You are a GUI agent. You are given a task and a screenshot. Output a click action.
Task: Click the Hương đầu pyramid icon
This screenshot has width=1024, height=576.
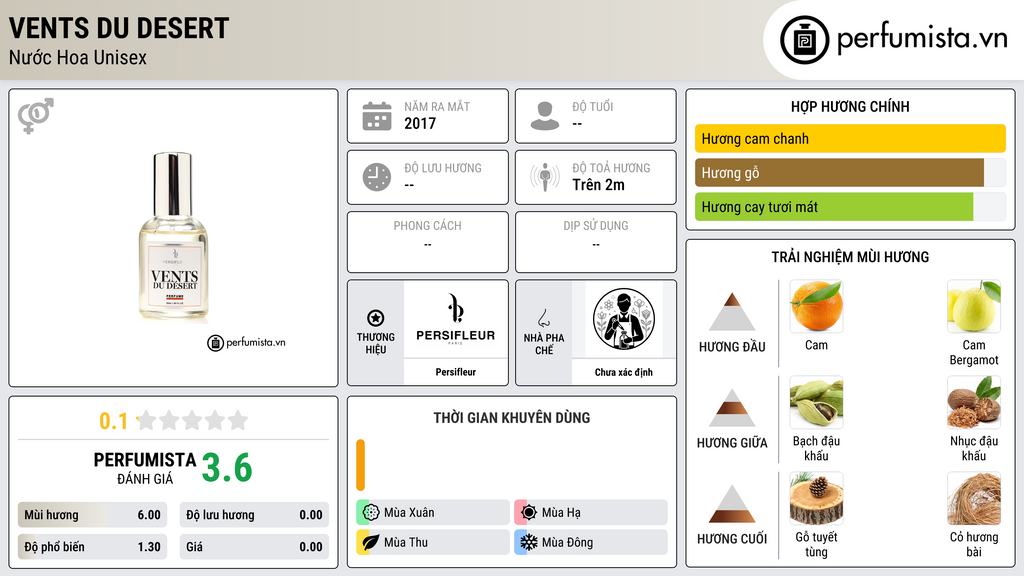pos(732,312)
